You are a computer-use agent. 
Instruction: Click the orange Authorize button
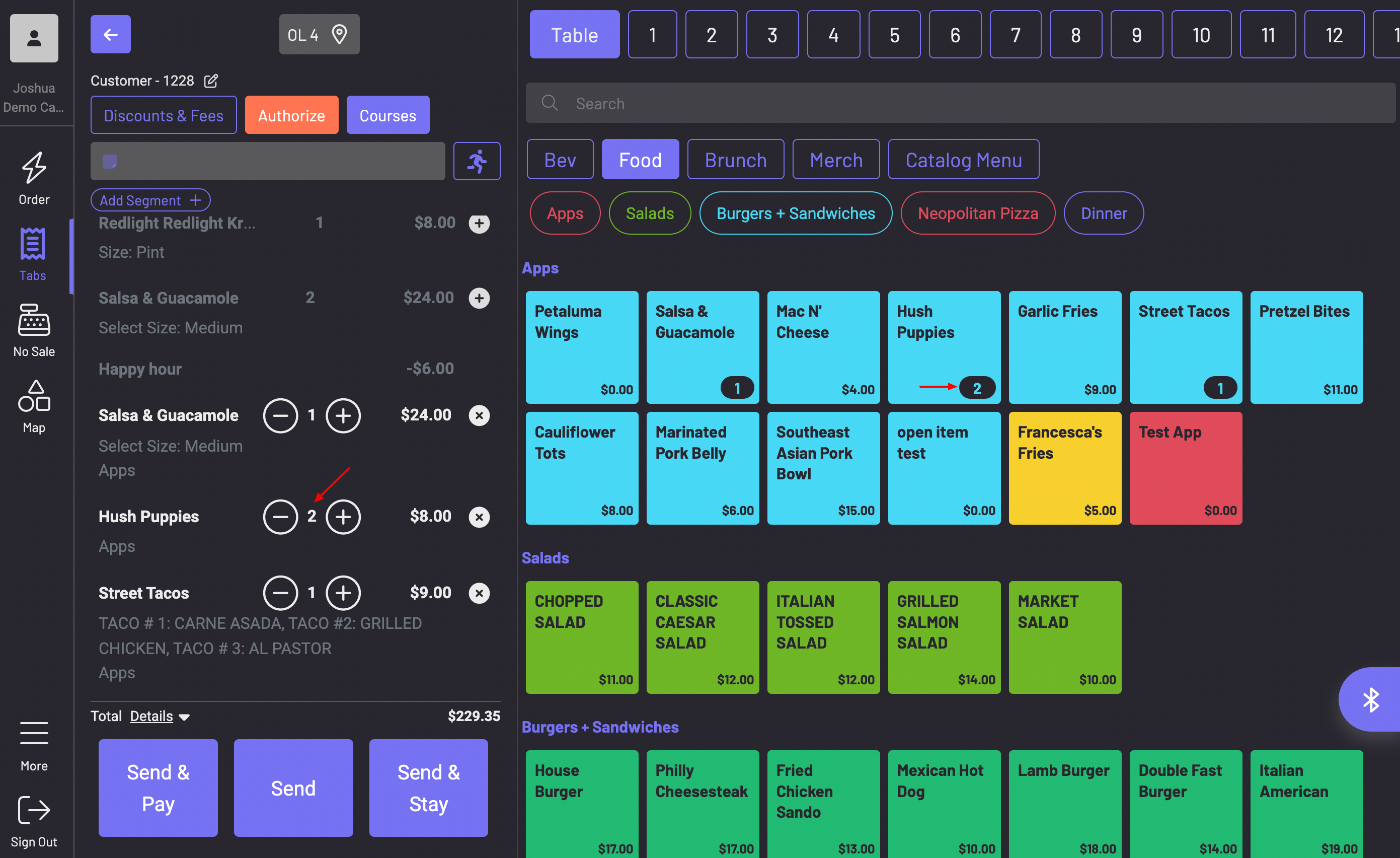coord(291,115)
